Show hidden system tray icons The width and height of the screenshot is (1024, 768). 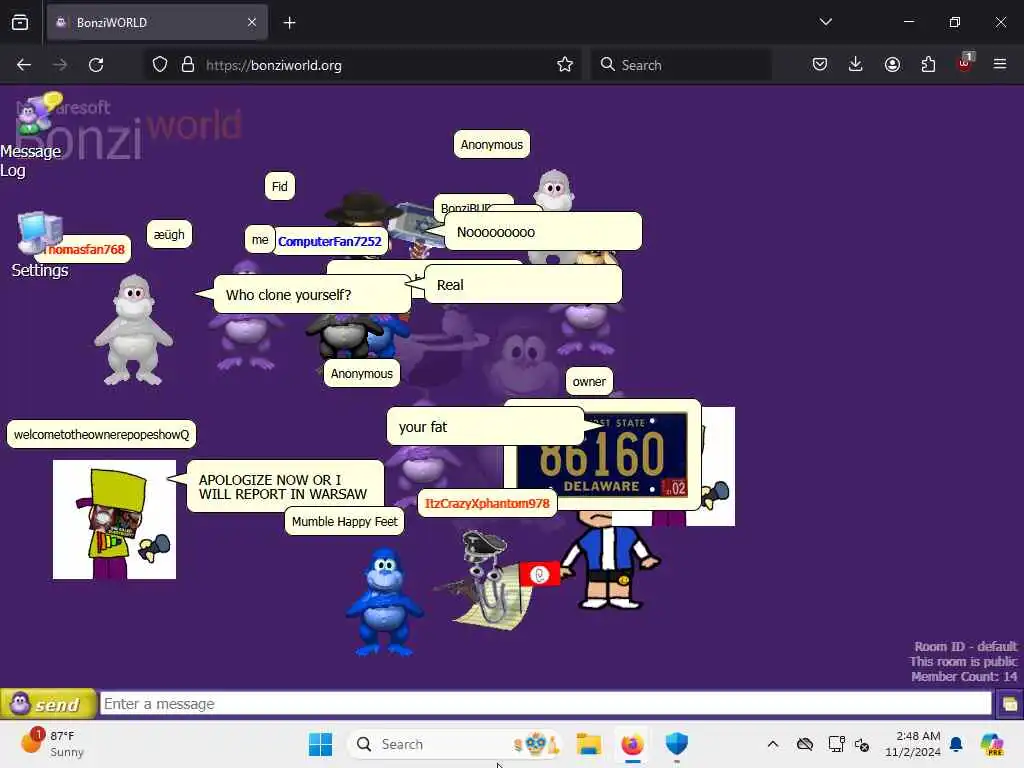click(x=773, y=744)
